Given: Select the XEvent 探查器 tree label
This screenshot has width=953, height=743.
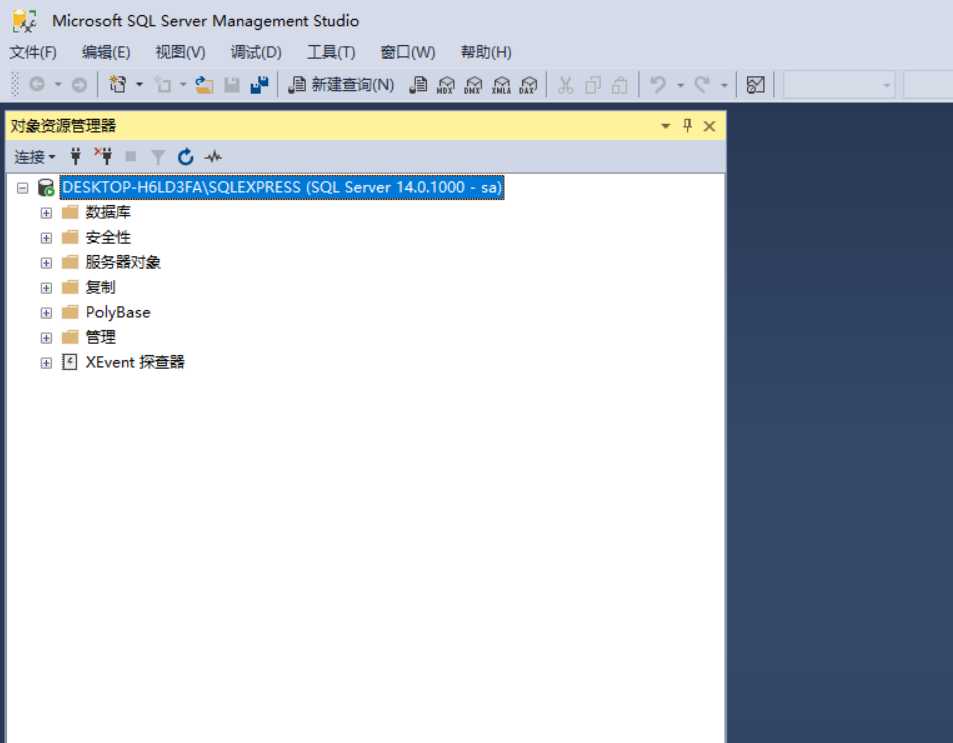Looking at the screenshot, I should coord(135,362).
